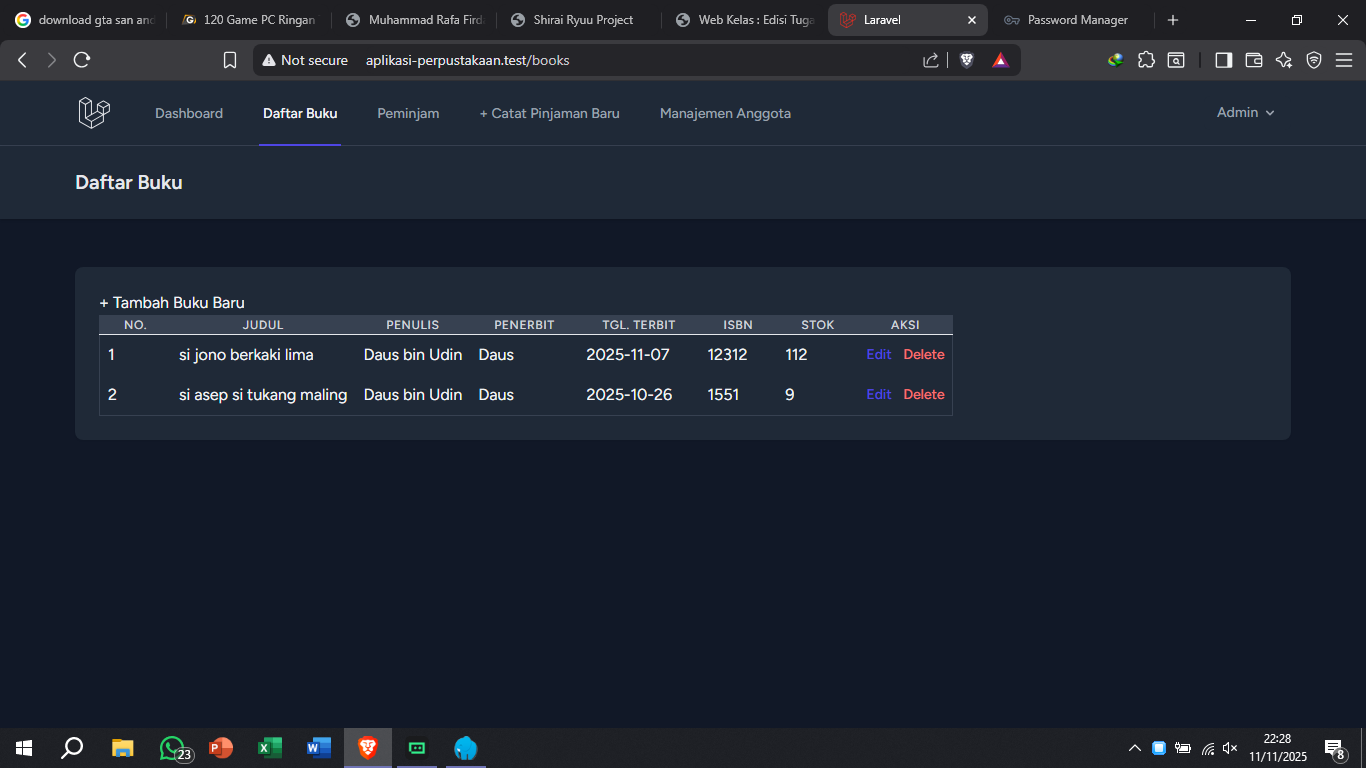
Task: Toggle the browser sidebar panel
Action: pos(1223,60)
